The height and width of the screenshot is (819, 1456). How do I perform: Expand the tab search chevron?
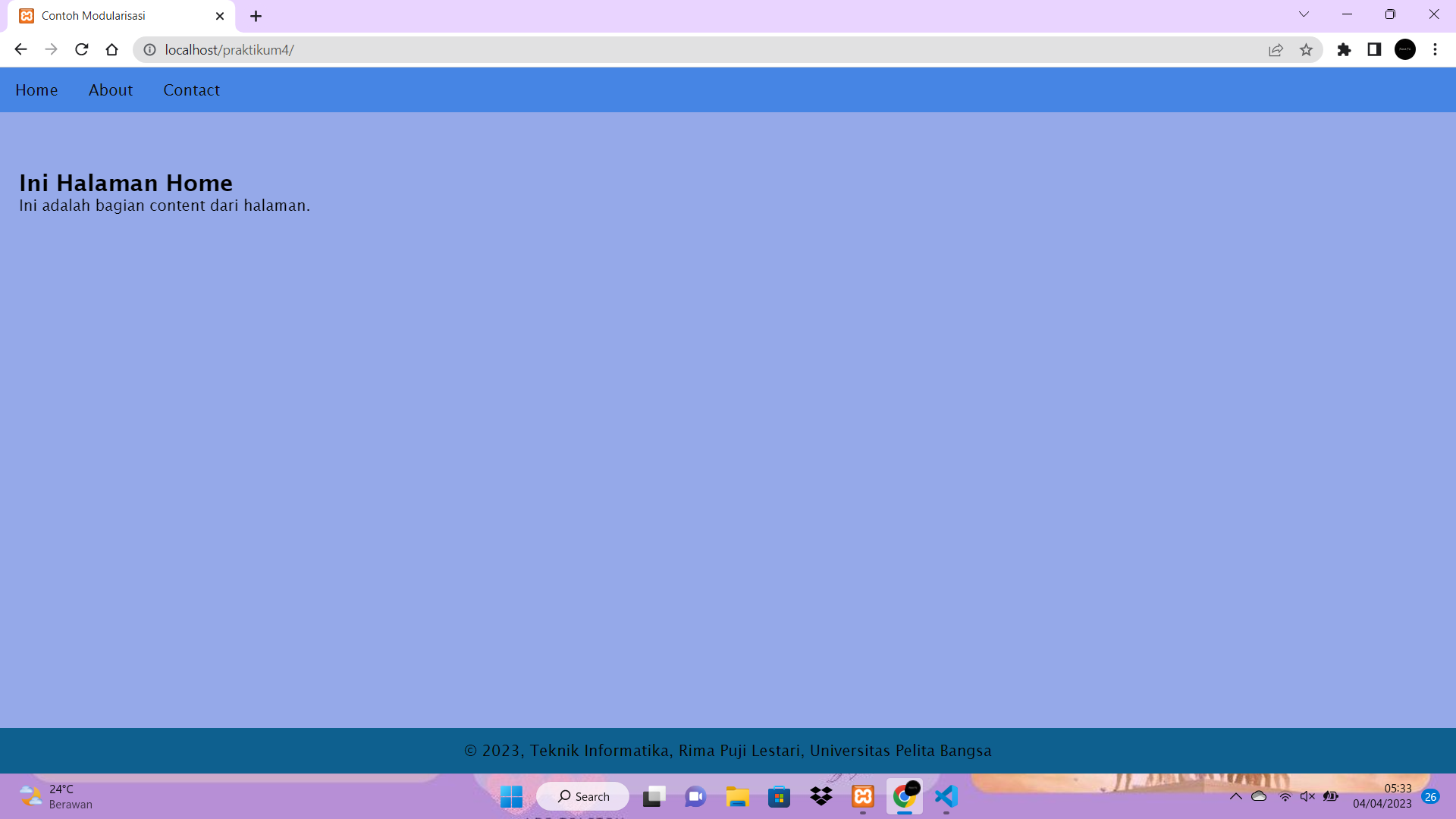pyautogui.click(x=1304, y=14)
